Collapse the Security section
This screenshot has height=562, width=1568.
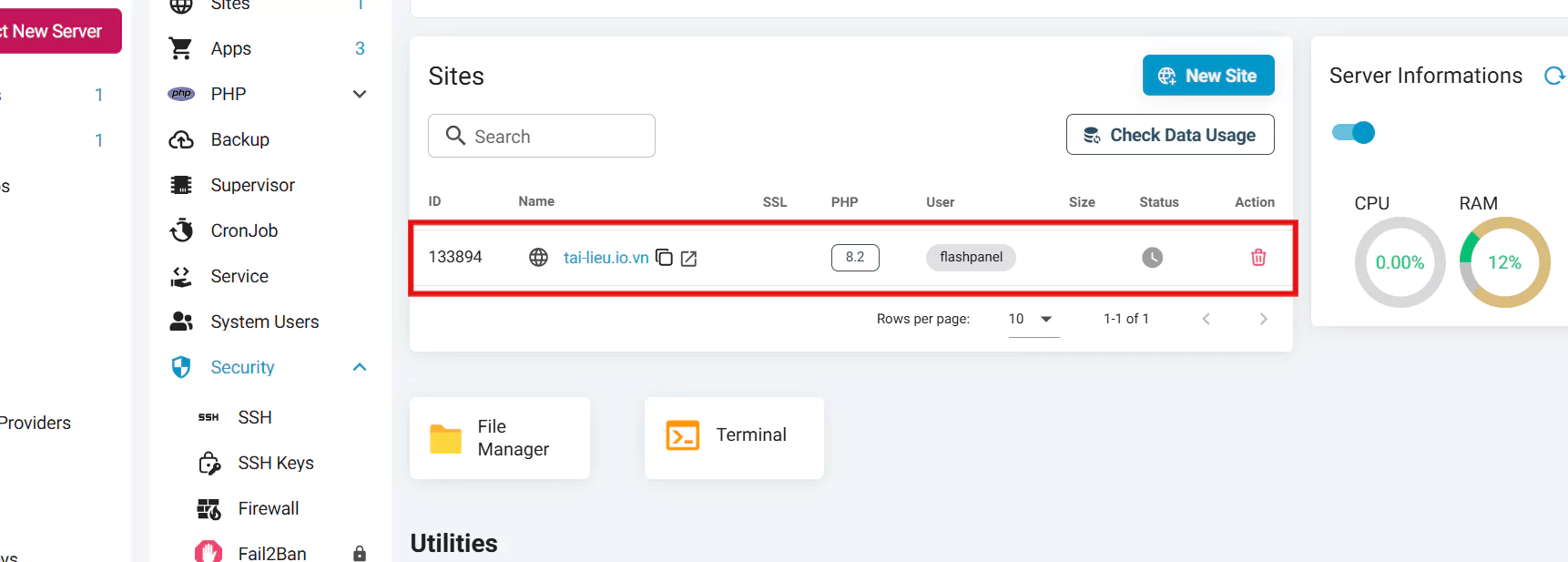[360, 367]
